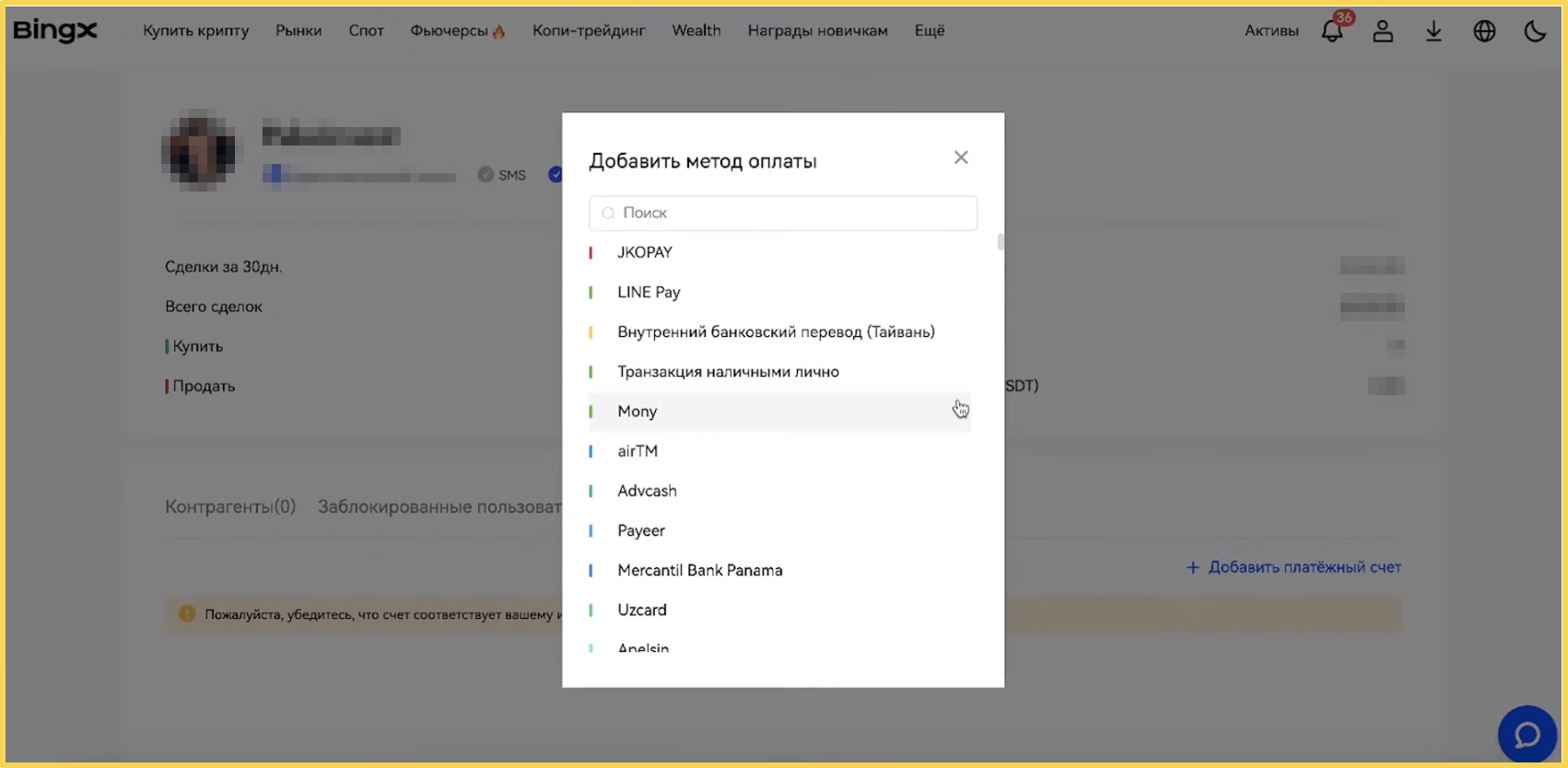Close the add payment method dialog
Screen dimensions: 1568x768
(x=961, y=157)
